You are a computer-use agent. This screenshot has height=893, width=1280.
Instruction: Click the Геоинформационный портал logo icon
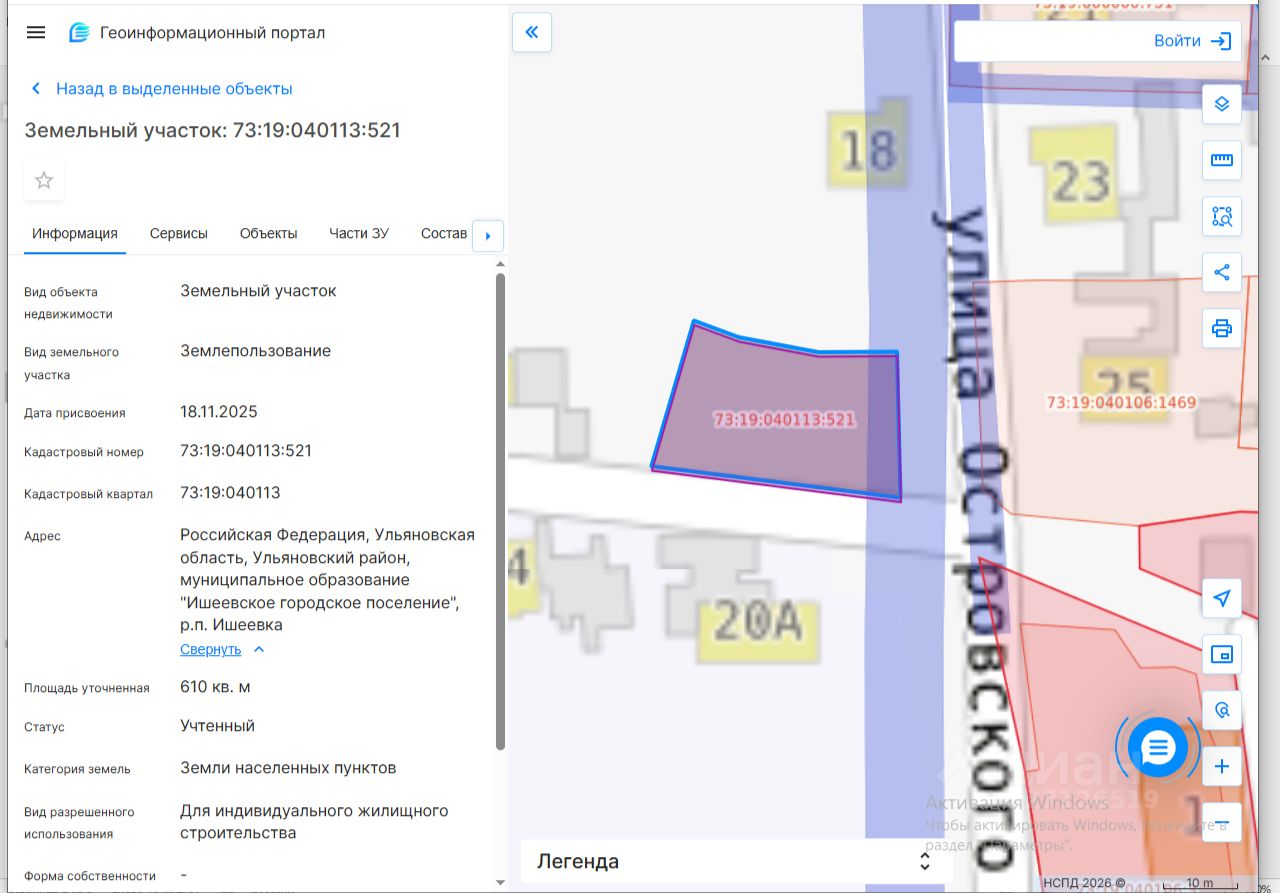point(79,32)
